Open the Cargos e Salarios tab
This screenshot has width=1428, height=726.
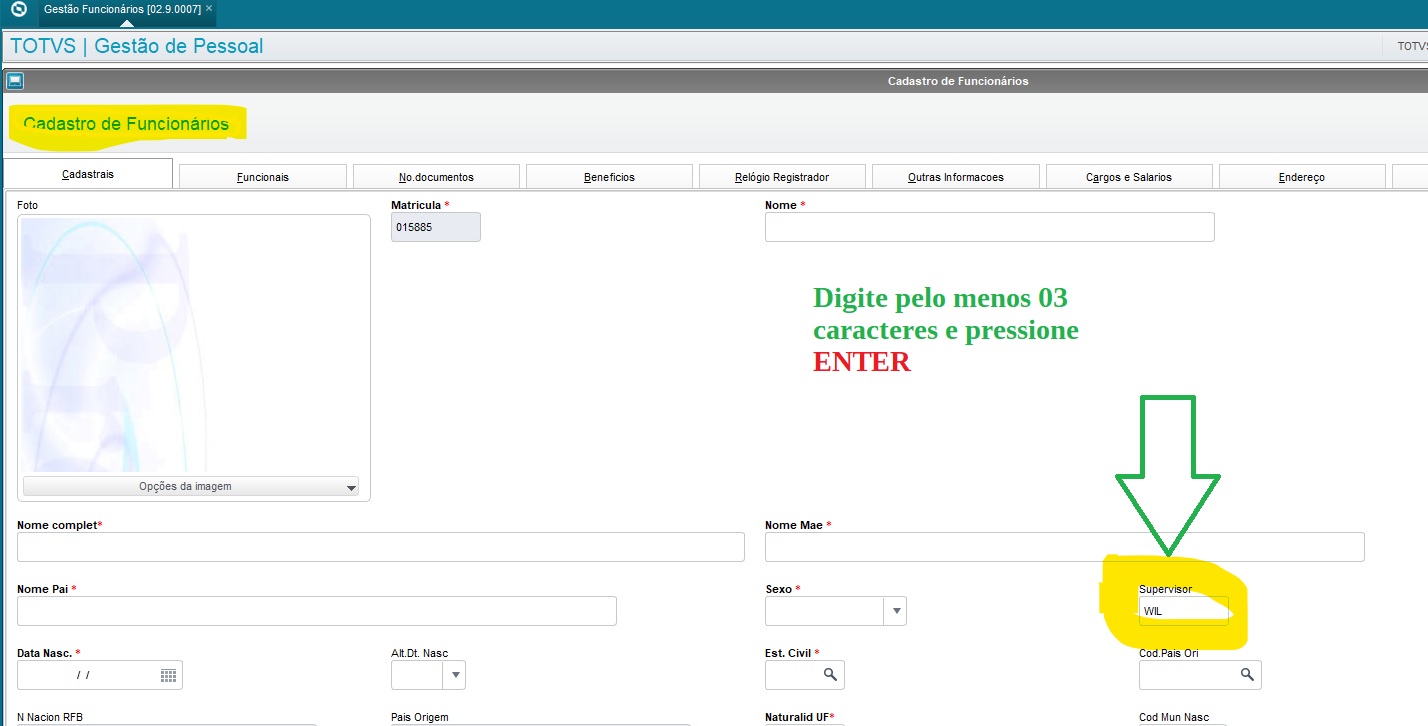pos(1128,177)
